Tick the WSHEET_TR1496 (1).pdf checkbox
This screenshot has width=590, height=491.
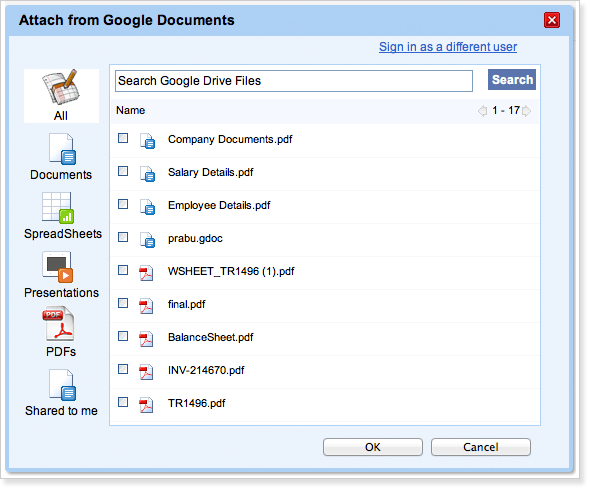pyautogui.click(x=123, y=270)
